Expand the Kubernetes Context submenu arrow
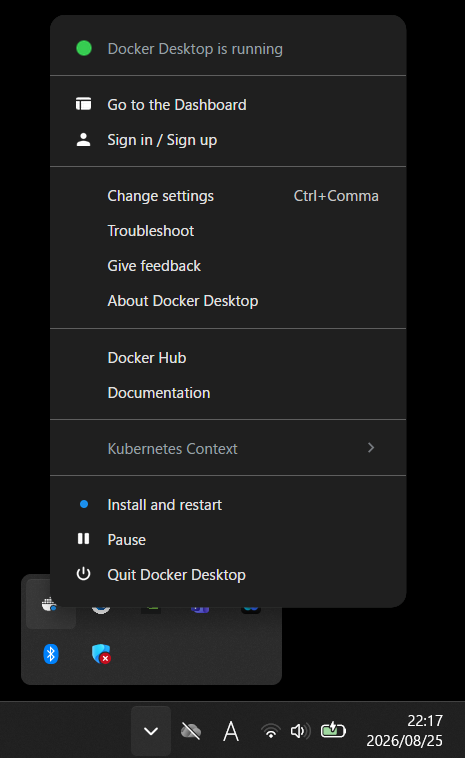465x758 pixels. point(371,448)
